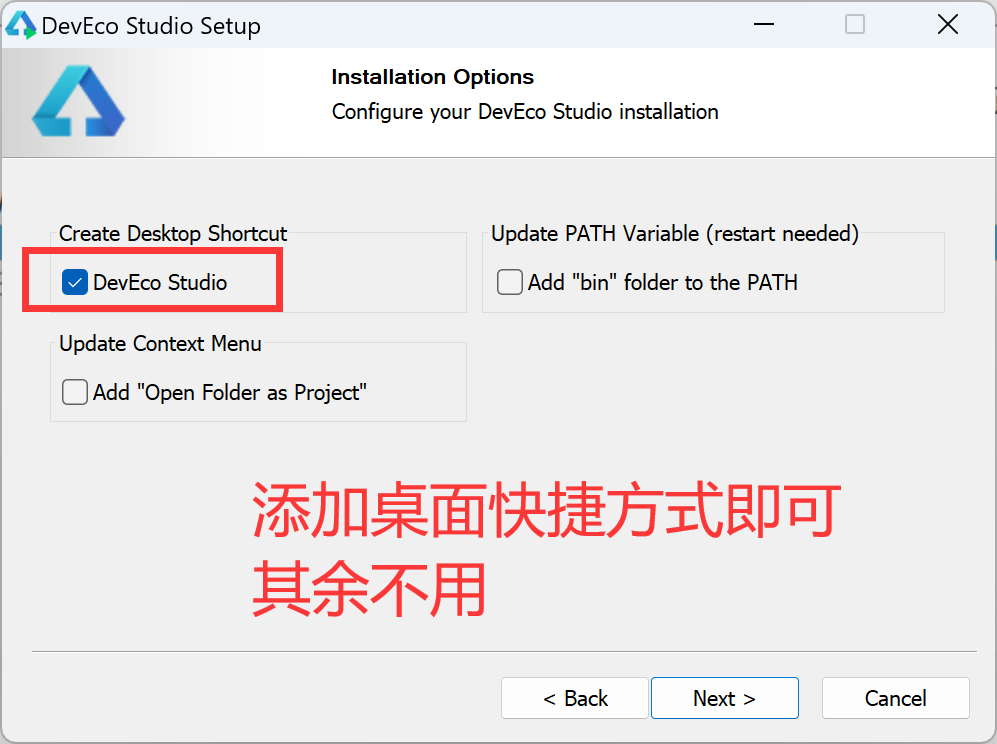Click the DevEco Studio title bar logo
997x744 pixels.
tap(21, 25)
